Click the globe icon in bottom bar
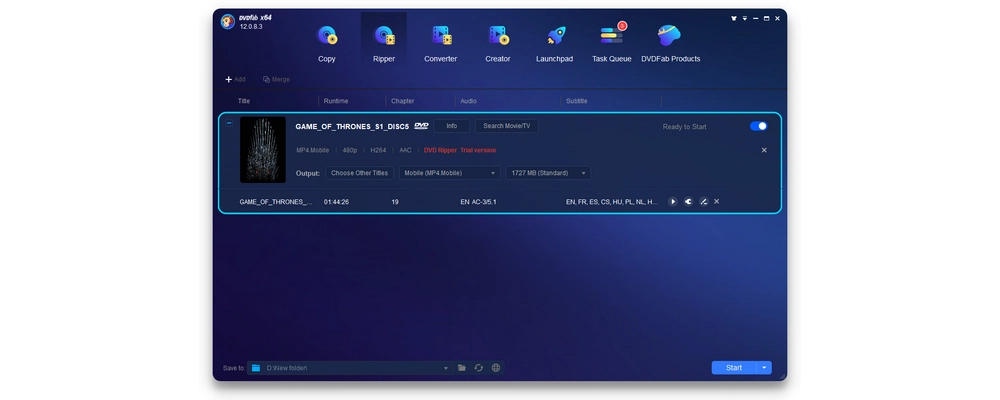The height and width of the screenshot is (400, 1000). pos(496,368)
